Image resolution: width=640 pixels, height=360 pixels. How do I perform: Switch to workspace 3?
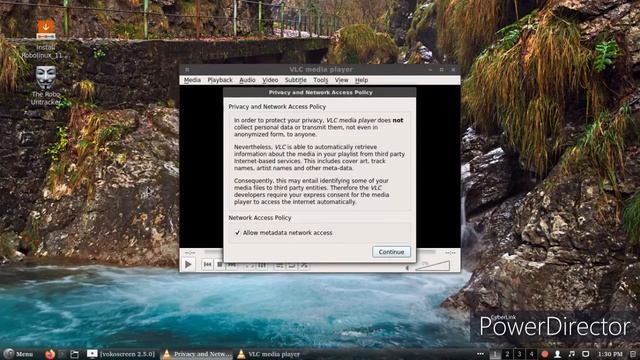point(519,354)
